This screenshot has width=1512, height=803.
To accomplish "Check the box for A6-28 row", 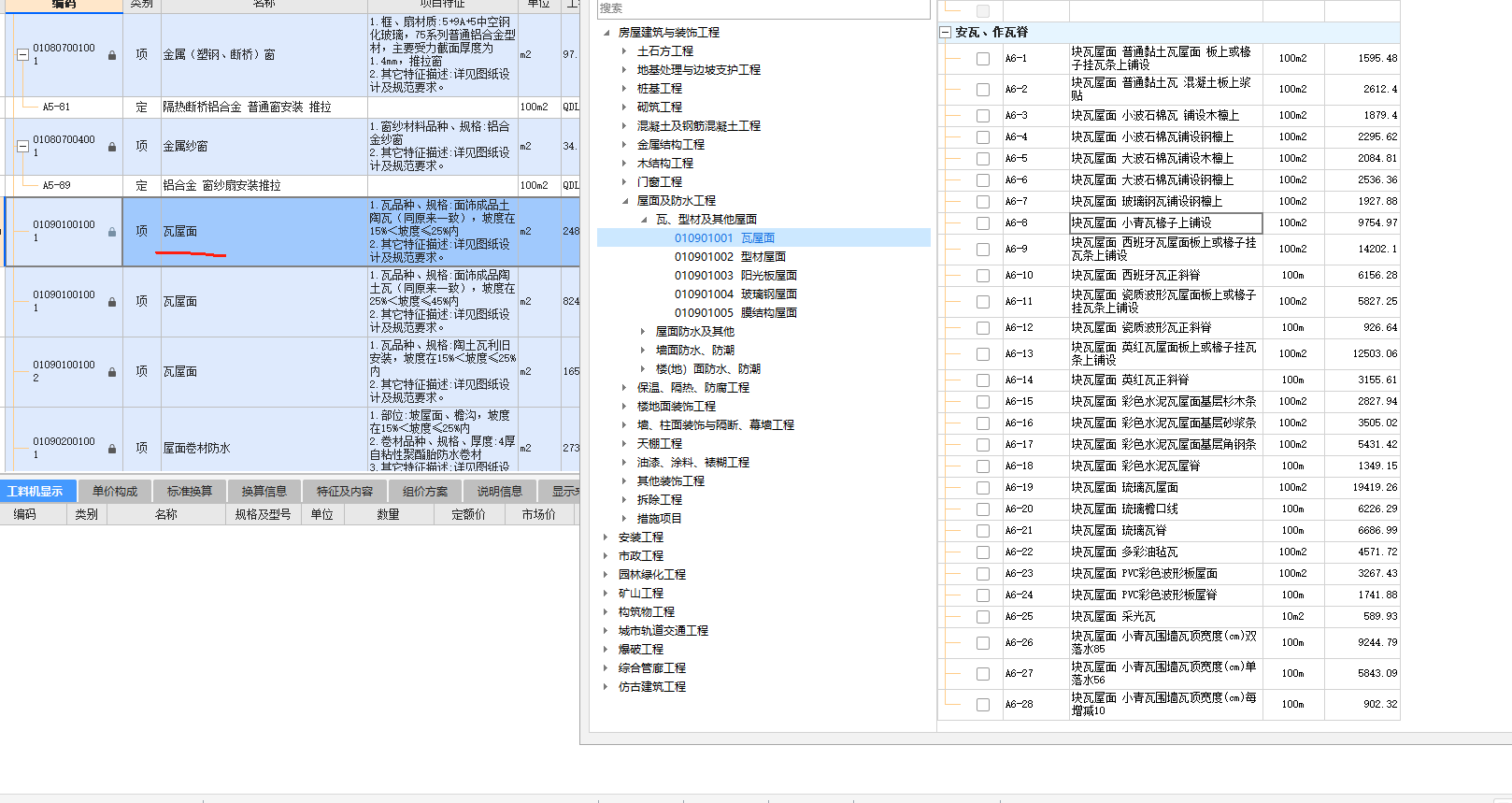I will point(983,705).
